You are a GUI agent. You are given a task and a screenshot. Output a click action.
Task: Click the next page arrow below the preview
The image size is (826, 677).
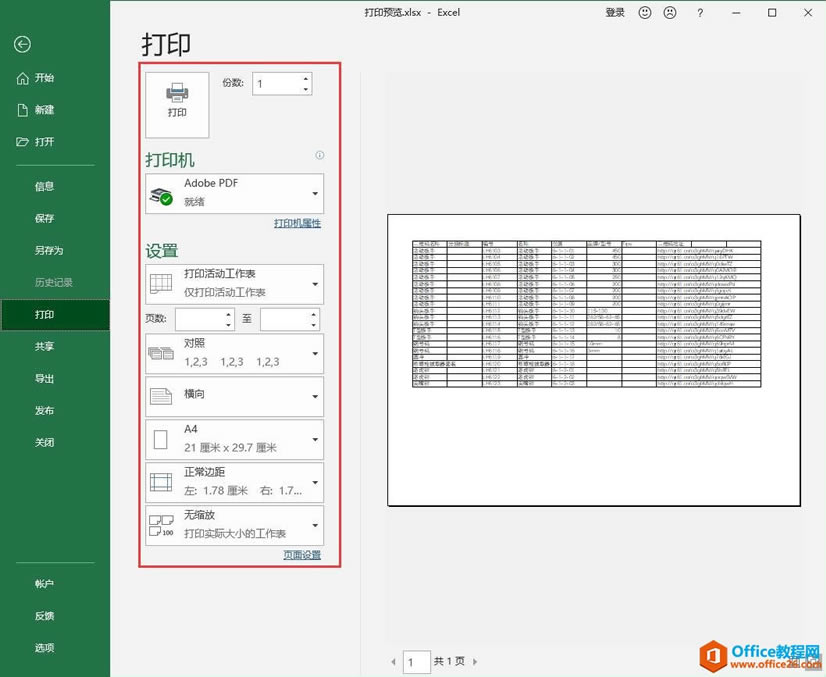click(x=474, y=662)
